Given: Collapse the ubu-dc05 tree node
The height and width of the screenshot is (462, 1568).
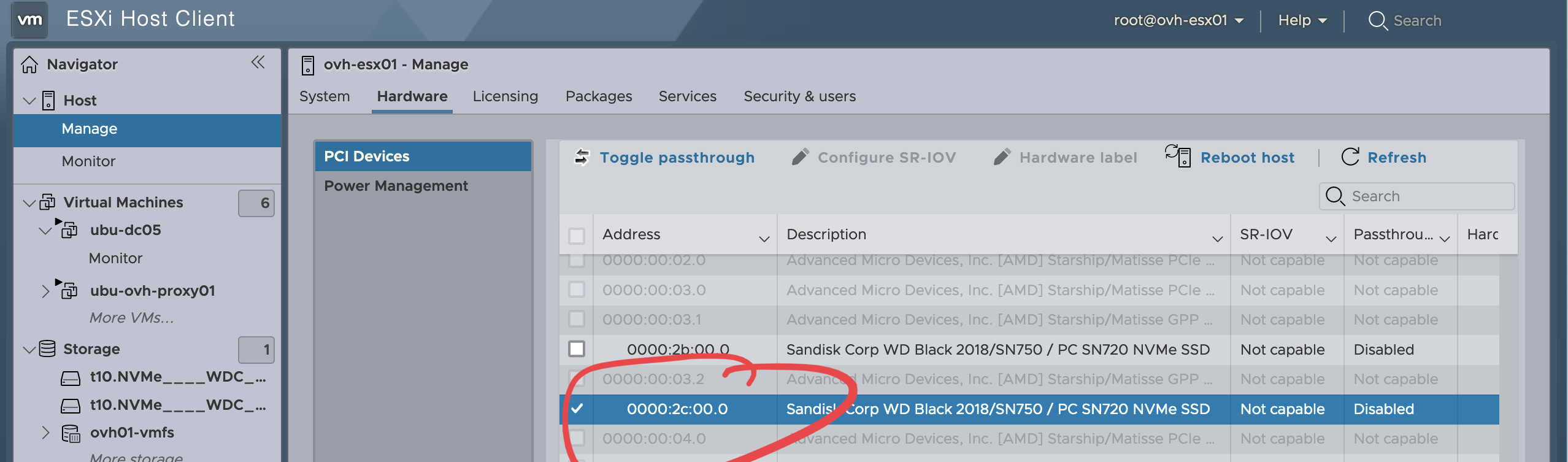Looking at the screenshot, I should pos(45,231).
